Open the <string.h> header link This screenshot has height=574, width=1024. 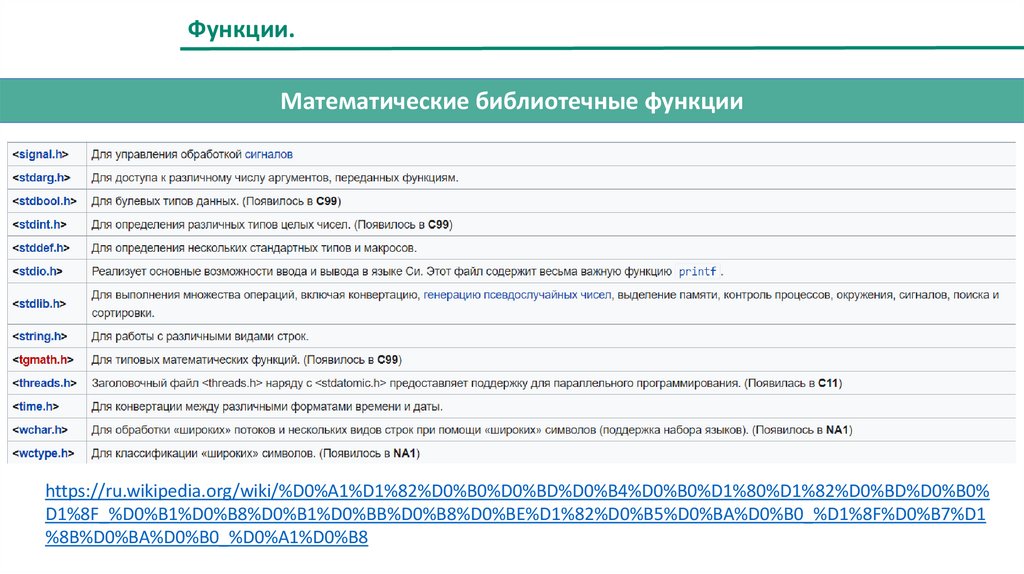click(x=40, y=336)
